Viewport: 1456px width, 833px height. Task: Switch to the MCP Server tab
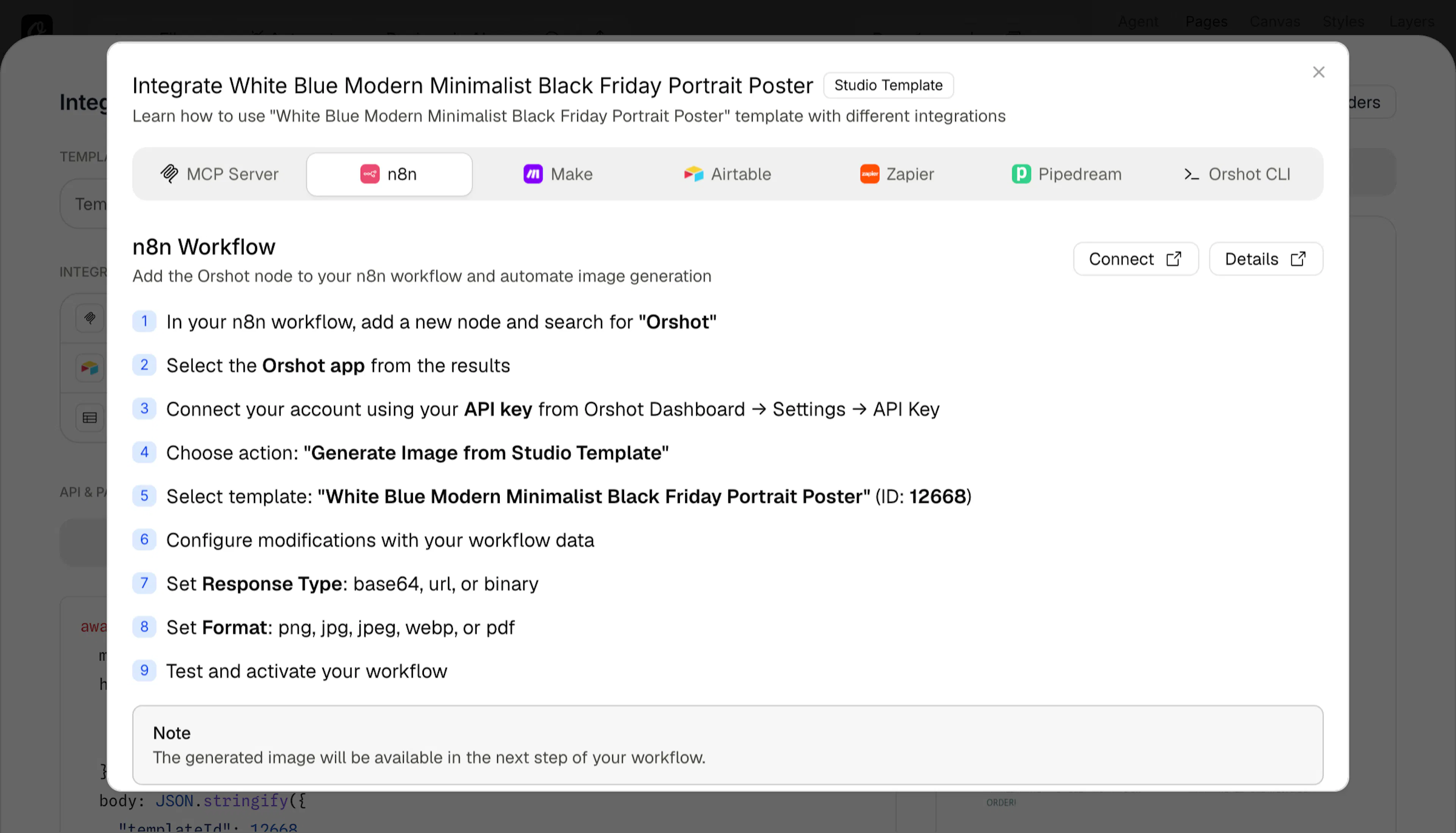click(219, 174)
